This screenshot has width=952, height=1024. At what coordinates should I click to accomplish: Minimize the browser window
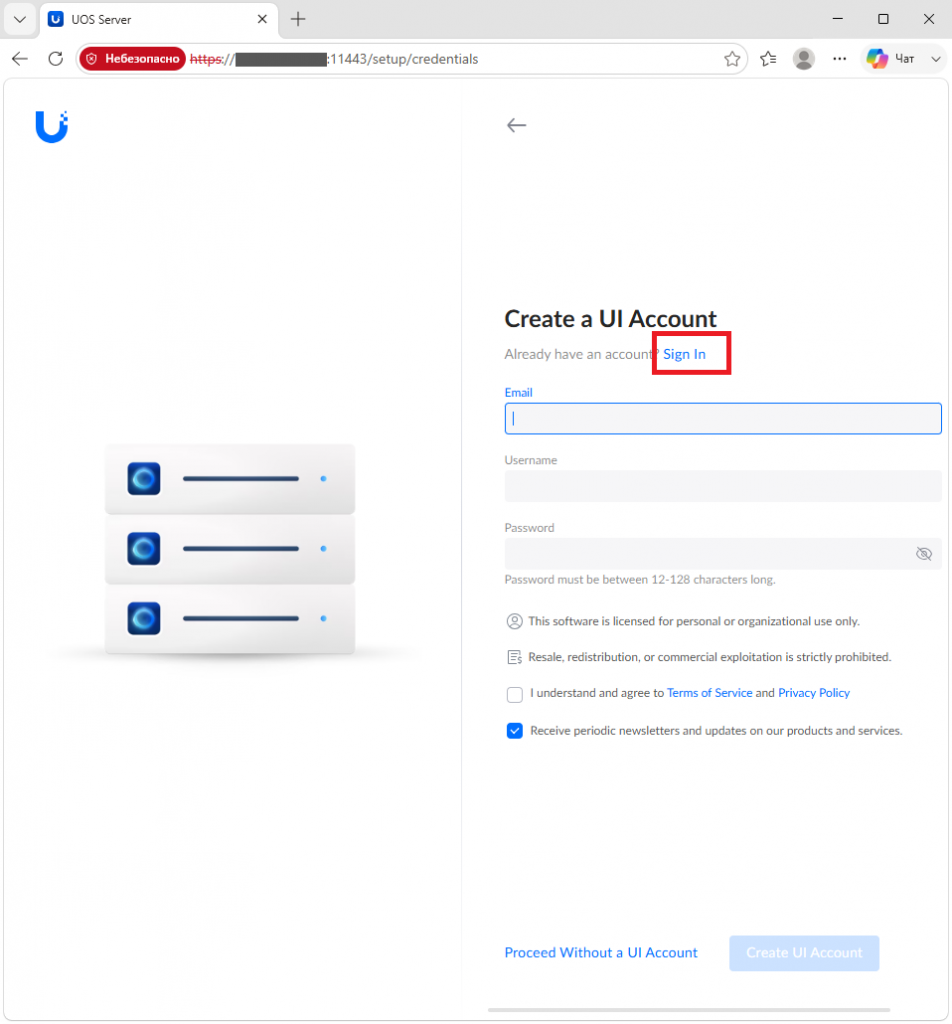click(x=838, y=19)
